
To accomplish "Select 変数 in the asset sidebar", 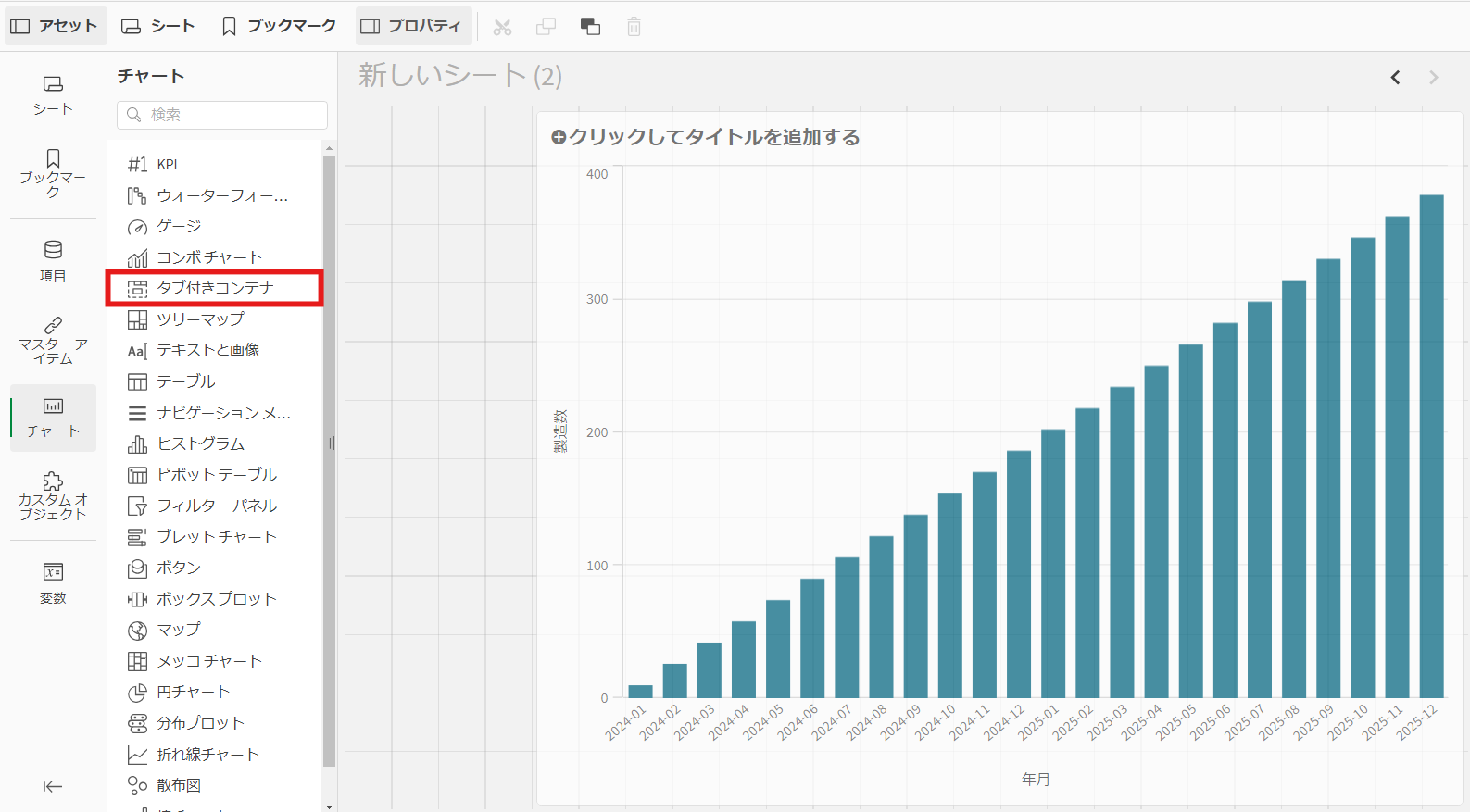I will tap(53, 583).
